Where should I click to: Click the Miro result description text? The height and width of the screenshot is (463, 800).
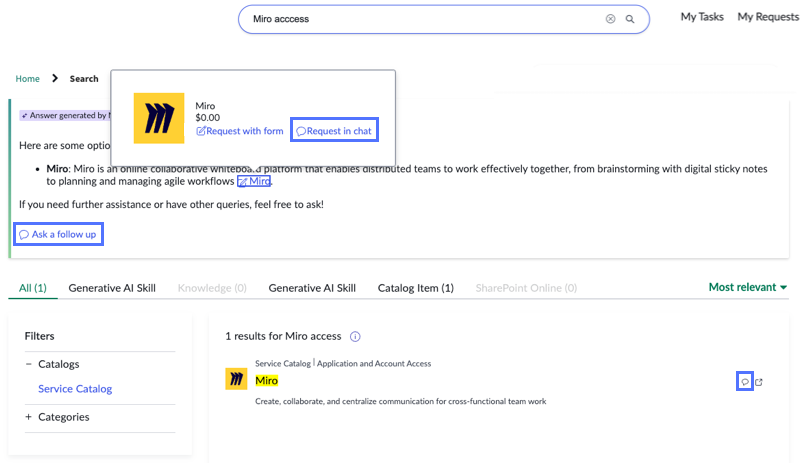(x=401, y=401)
